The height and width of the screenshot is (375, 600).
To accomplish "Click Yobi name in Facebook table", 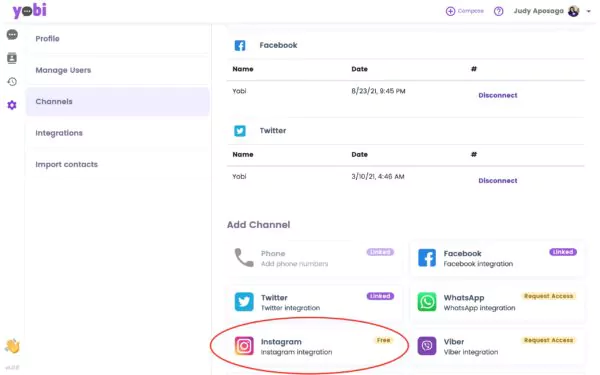I will tap(239, 91).
